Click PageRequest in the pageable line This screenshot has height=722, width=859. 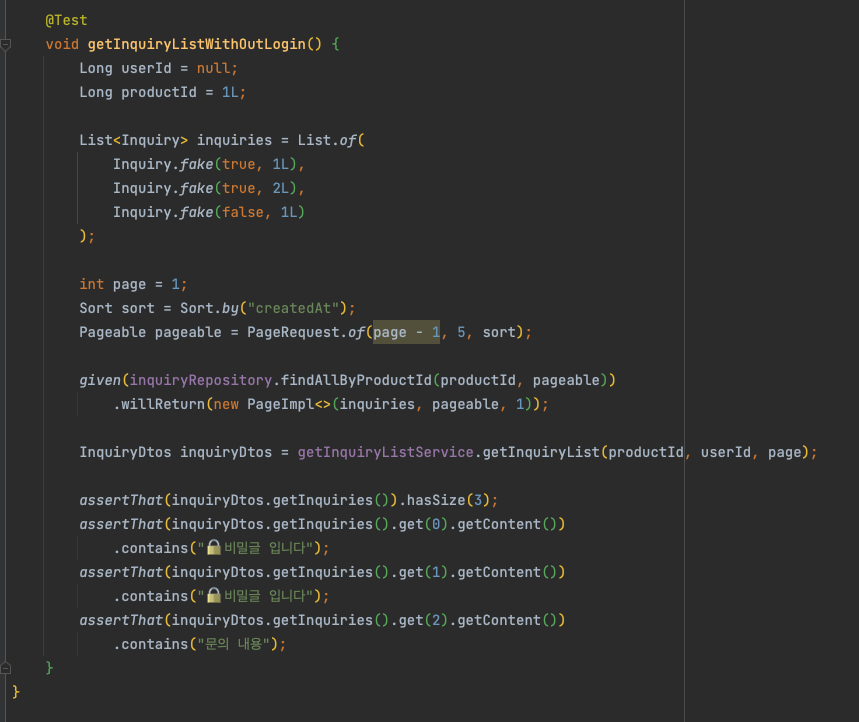coord(293,333)
